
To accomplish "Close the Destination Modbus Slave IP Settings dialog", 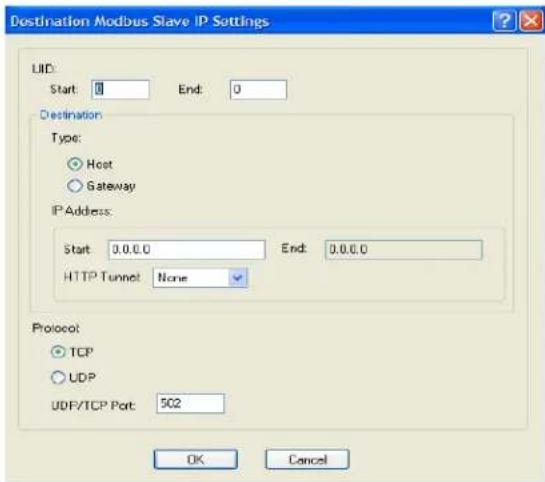I will (x=530, y=21).
